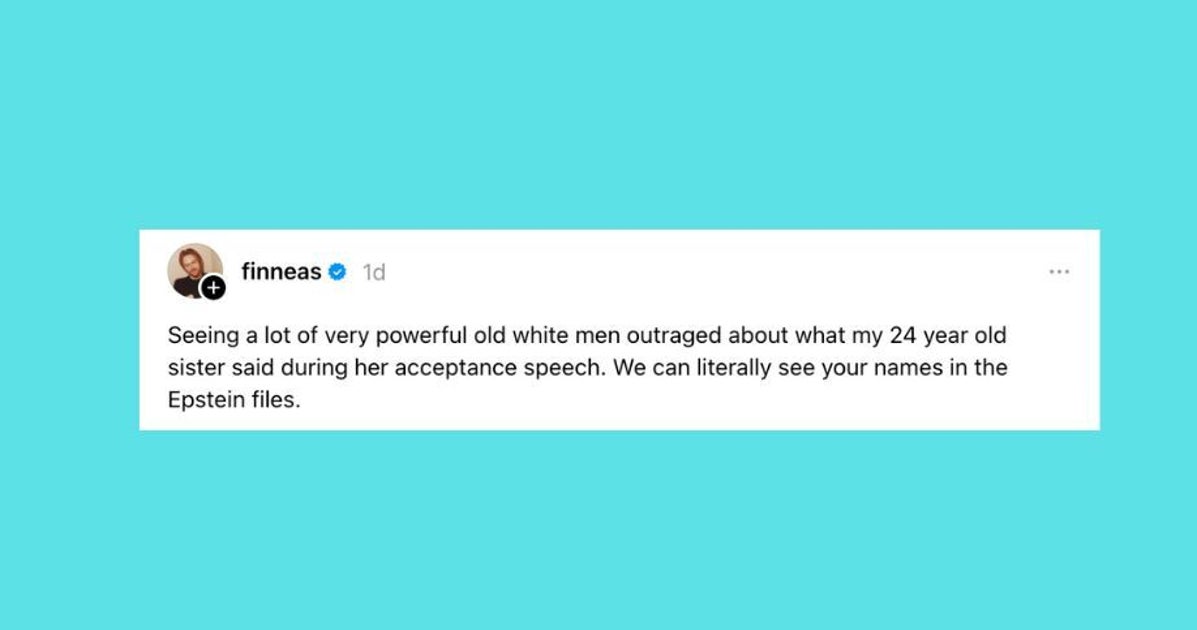Screen dimensions: 1197x630
Task: Click the teal background below the post
Action: pyautogui.click(x=598, y=530)
